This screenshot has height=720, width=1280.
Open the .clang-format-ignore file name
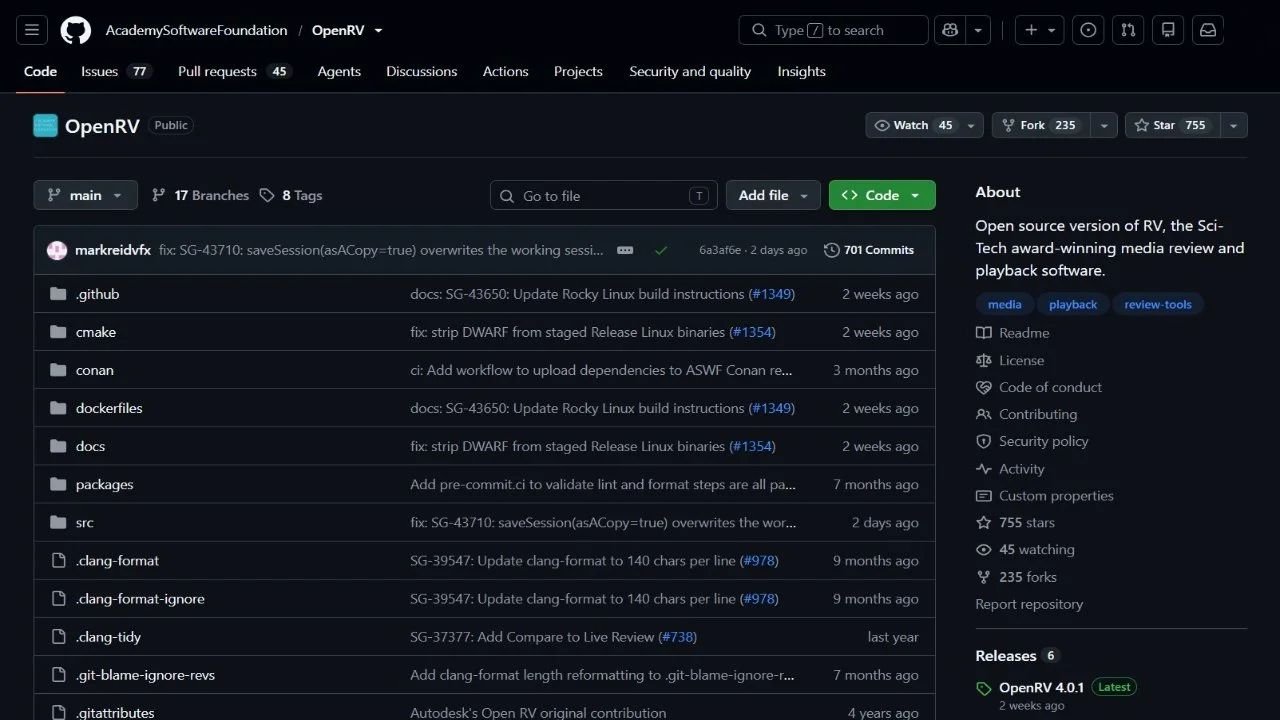[140, 598]
